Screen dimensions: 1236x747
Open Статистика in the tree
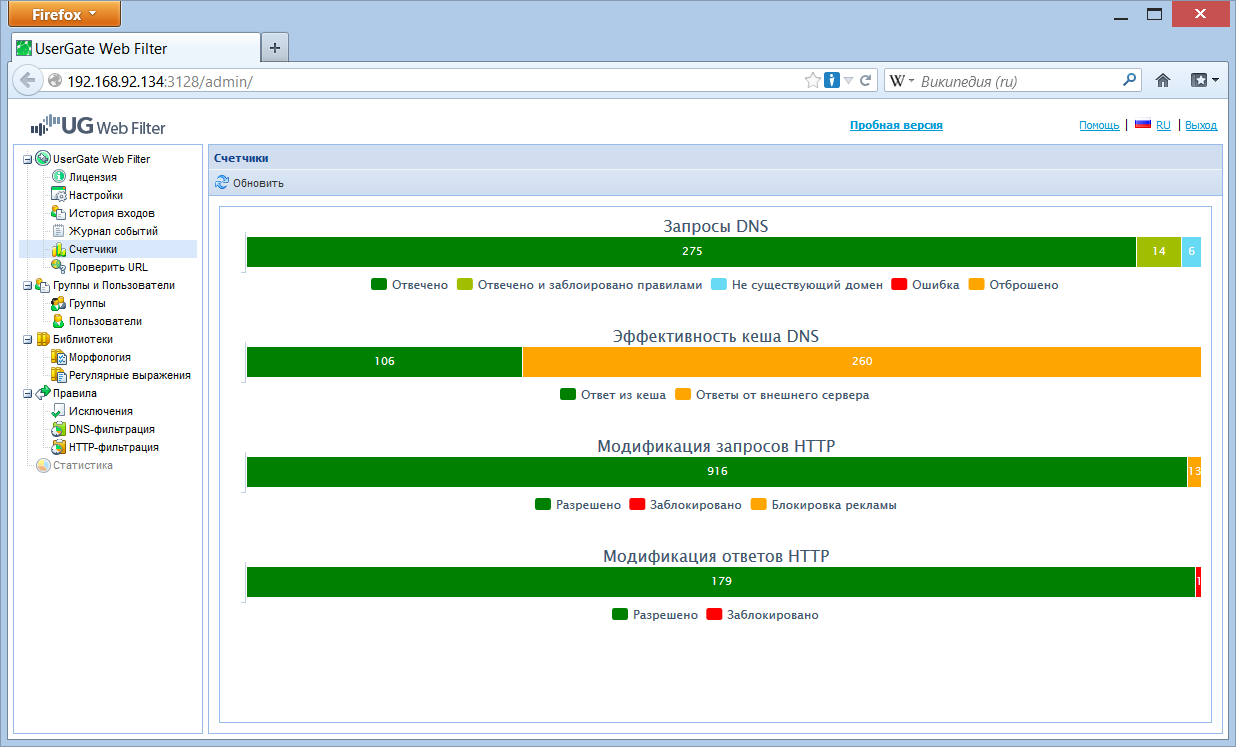pos(83,465)
